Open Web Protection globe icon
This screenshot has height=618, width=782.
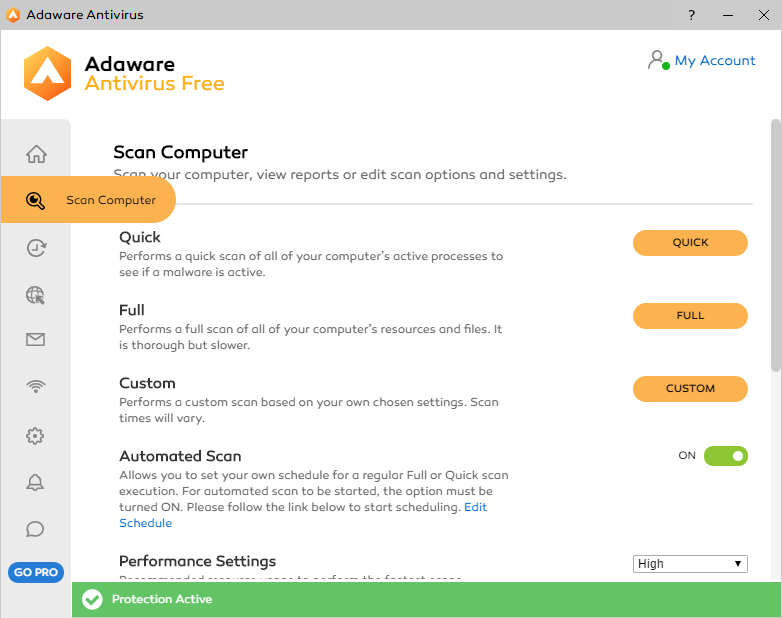tap(36, 295)
